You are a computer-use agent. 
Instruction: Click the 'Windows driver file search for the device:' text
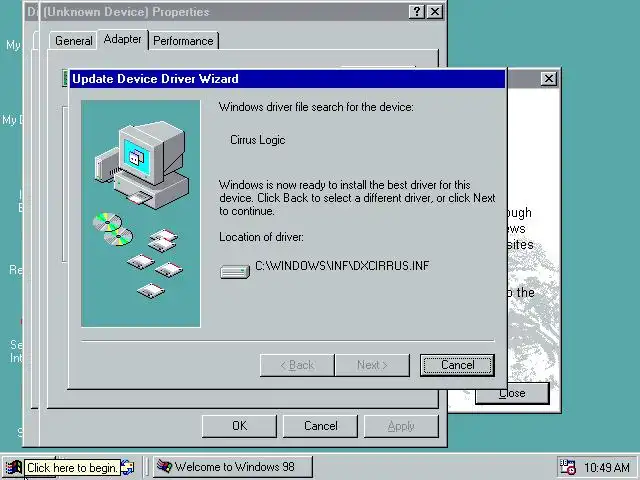(316, 107)
